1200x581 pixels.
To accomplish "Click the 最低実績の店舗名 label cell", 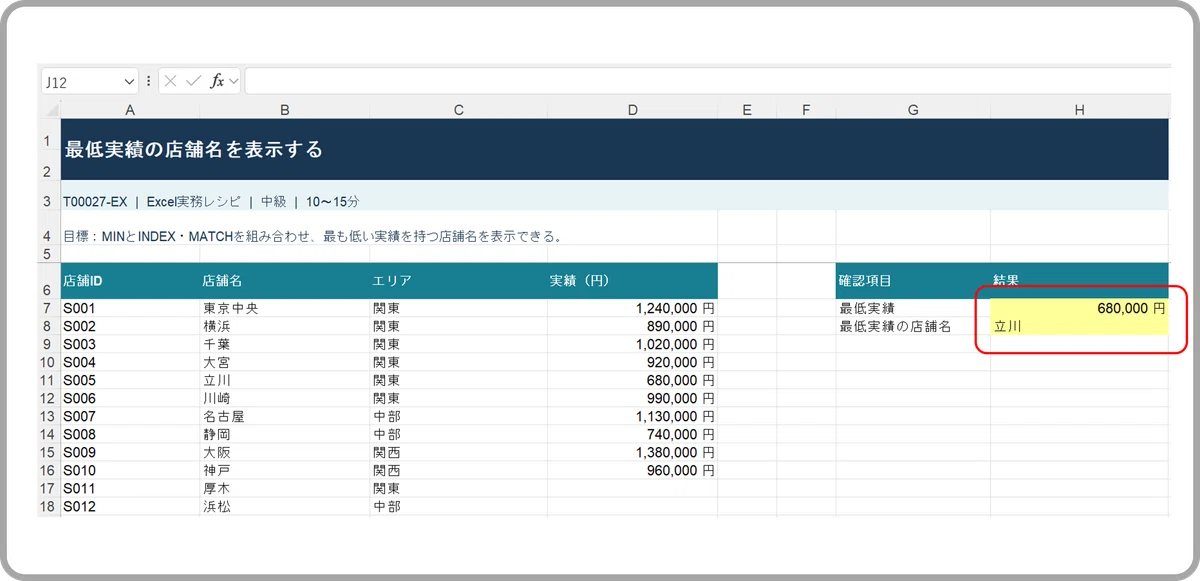I will point(912,327).
